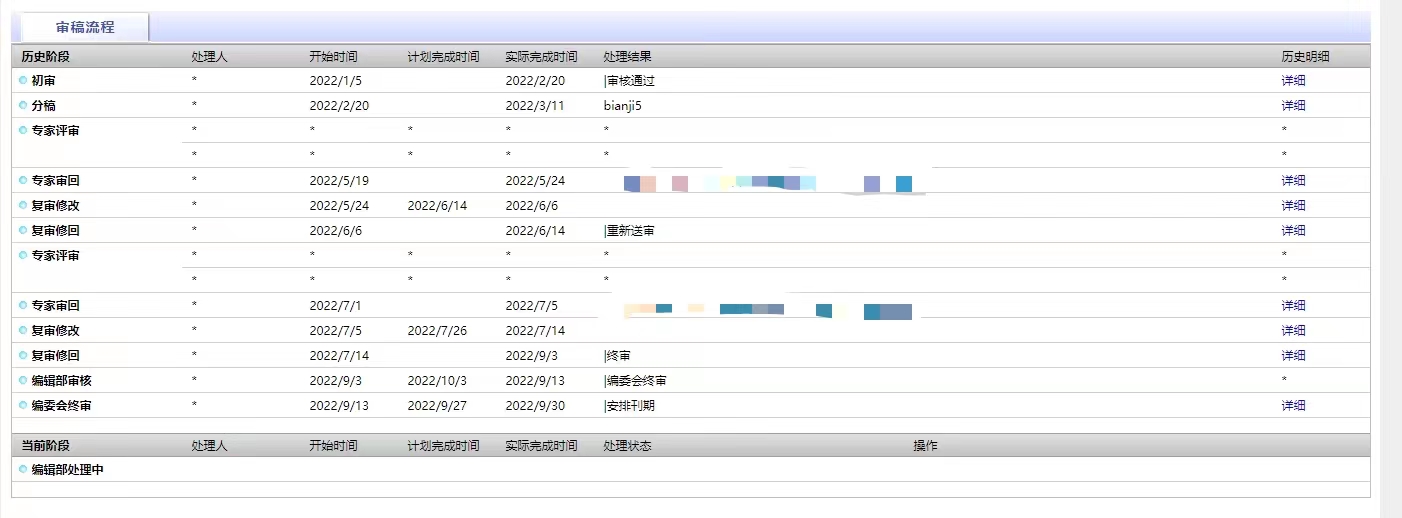The height and width of the screenshot is (518, 1402).
Task: Click bullet icon of 复审修改 row planned 2022/6/14
Action: pos(23,205)
